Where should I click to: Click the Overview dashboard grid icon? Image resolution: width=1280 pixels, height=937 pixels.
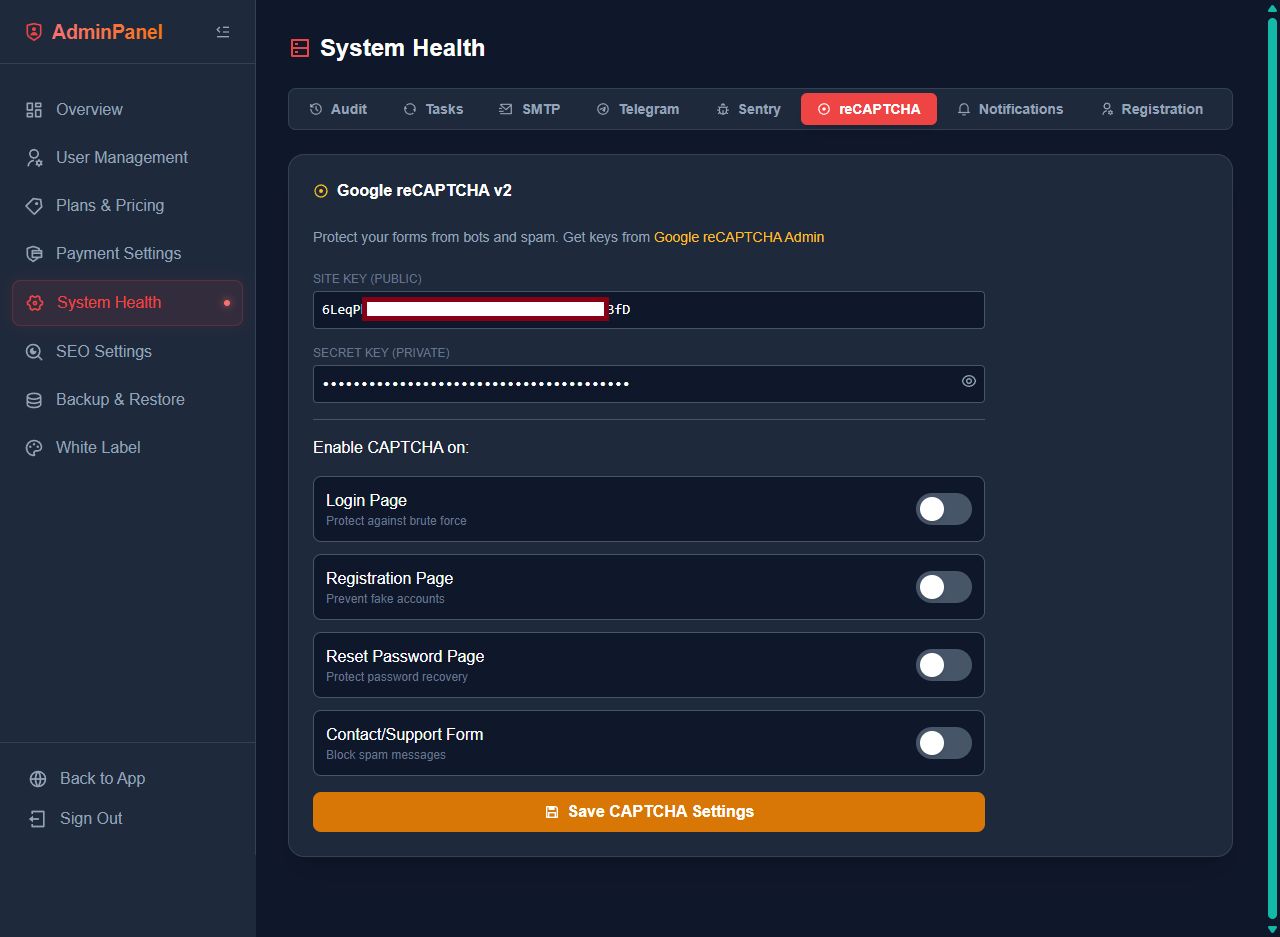tap(34, 110)
